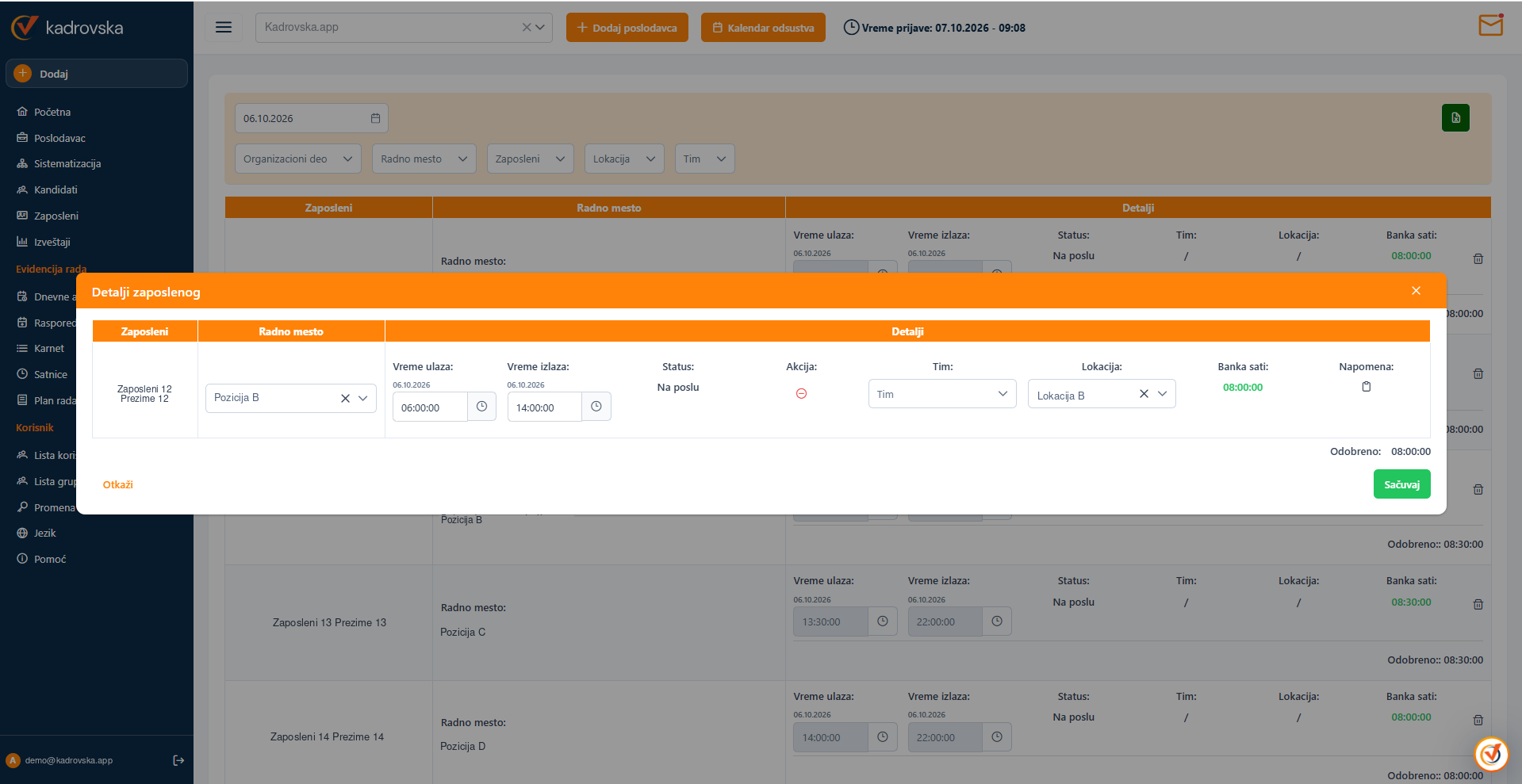Open the mail envelope icon in the header
1522x784 pixels.
coord(1491,25)
